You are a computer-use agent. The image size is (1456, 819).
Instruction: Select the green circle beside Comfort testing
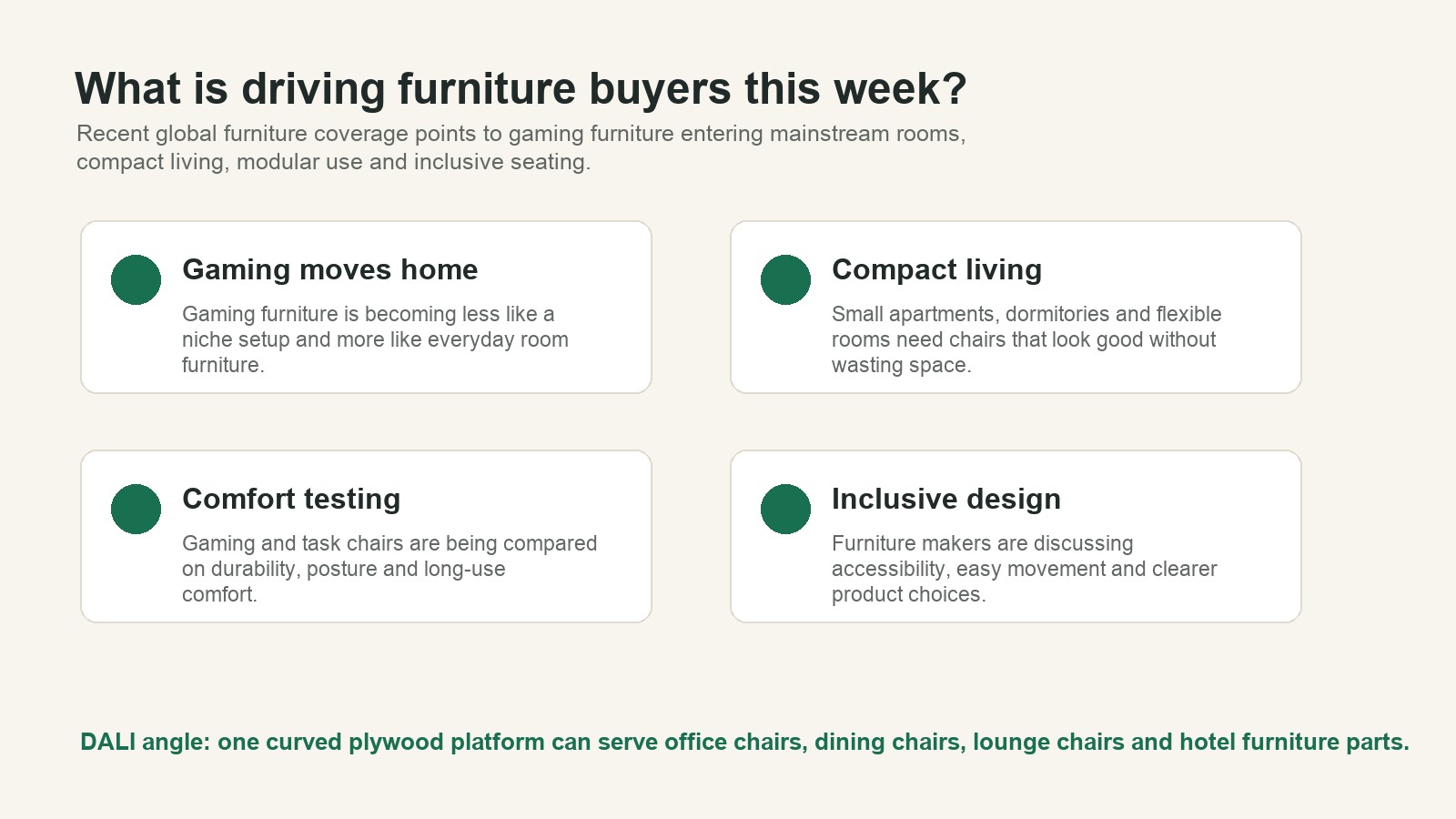pyautogui.click(x=136, y=509)
